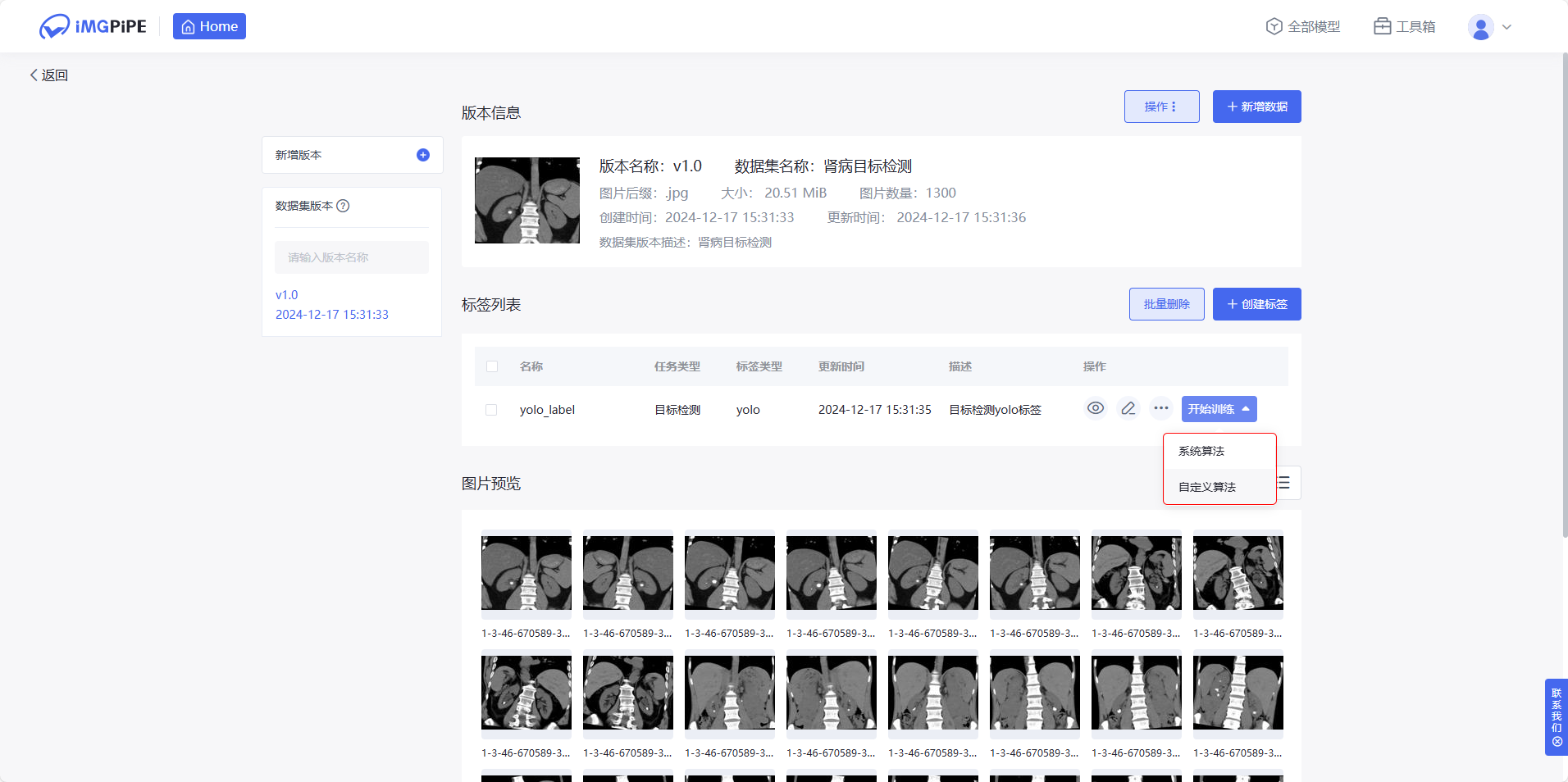Open the dataset cover thumbnail in 版本信息
This screenshot has height=782, width=1568.
527,200
